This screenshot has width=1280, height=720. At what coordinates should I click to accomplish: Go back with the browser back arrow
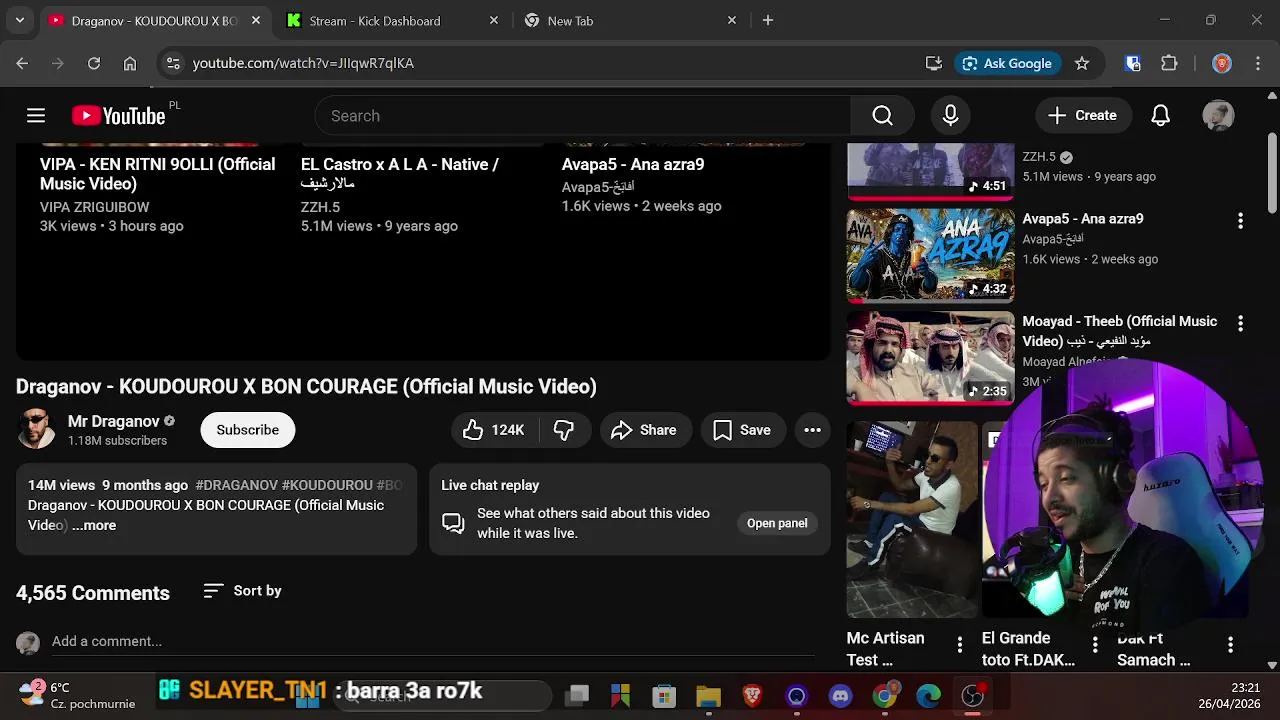click(22, 63)
